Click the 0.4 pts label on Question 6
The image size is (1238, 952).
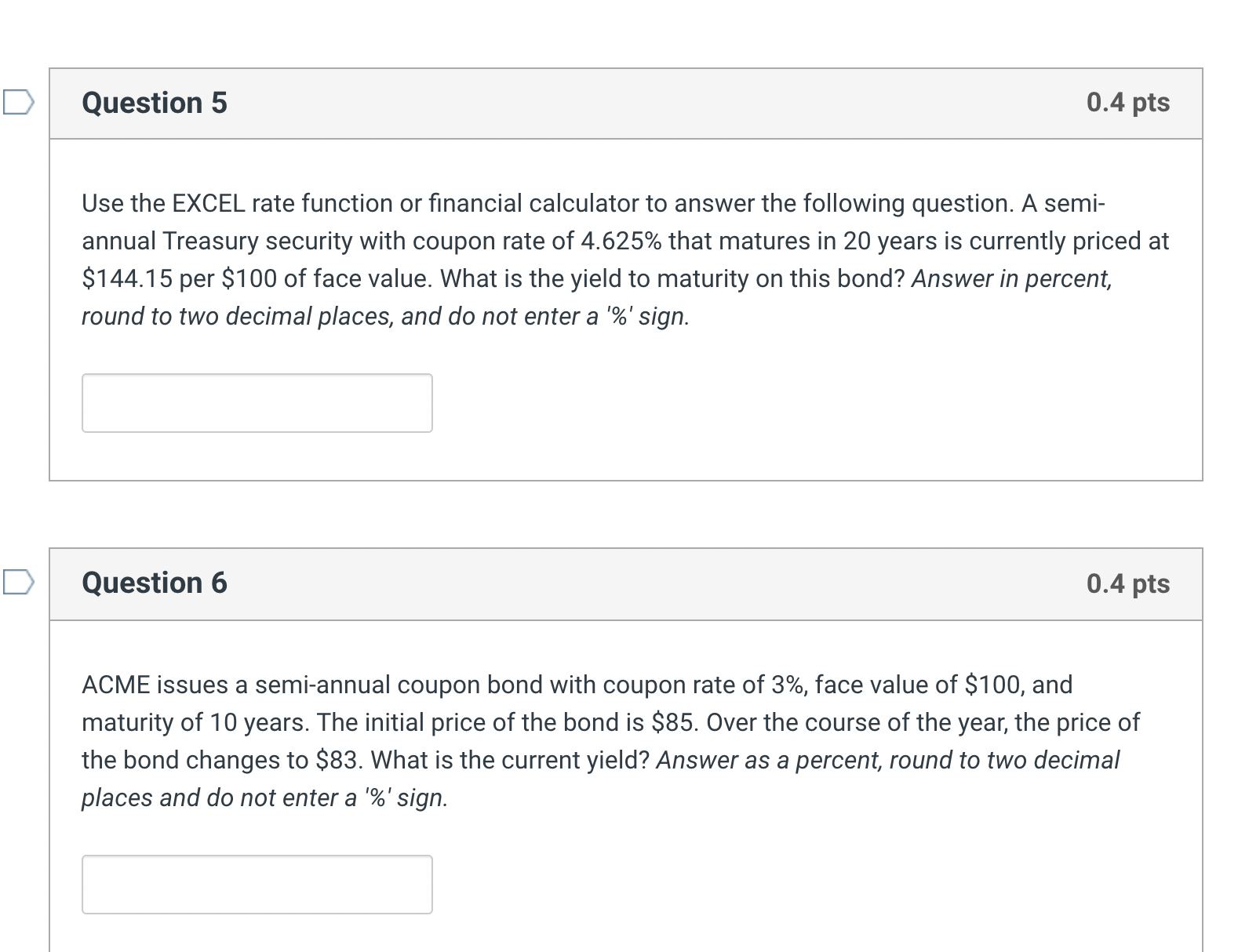pos(1127,583)
